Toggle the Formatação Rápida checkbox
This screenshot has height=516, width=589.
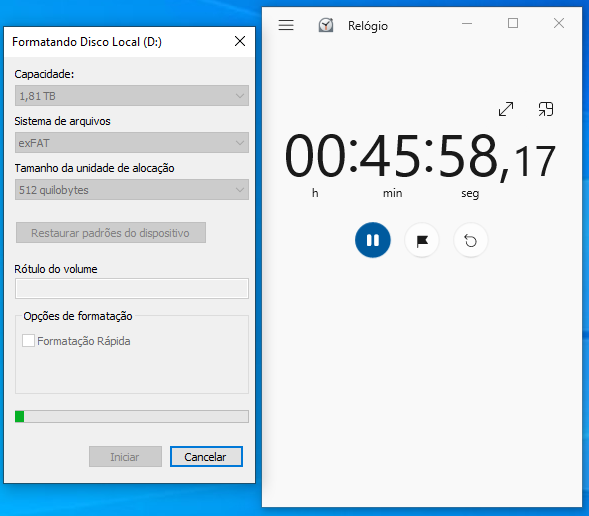(x=29, y=341)
